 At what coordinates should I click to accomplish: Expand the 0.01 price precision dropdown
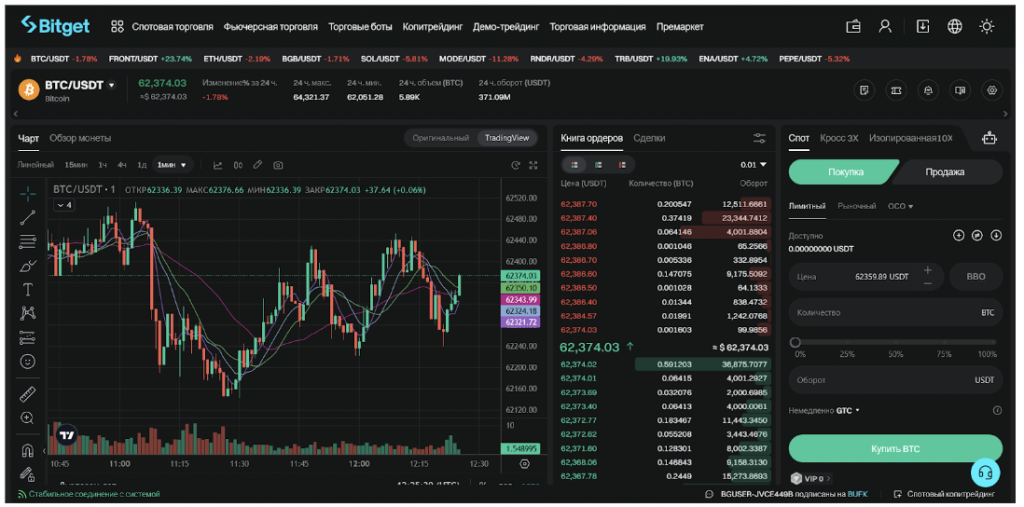[753, 164]
